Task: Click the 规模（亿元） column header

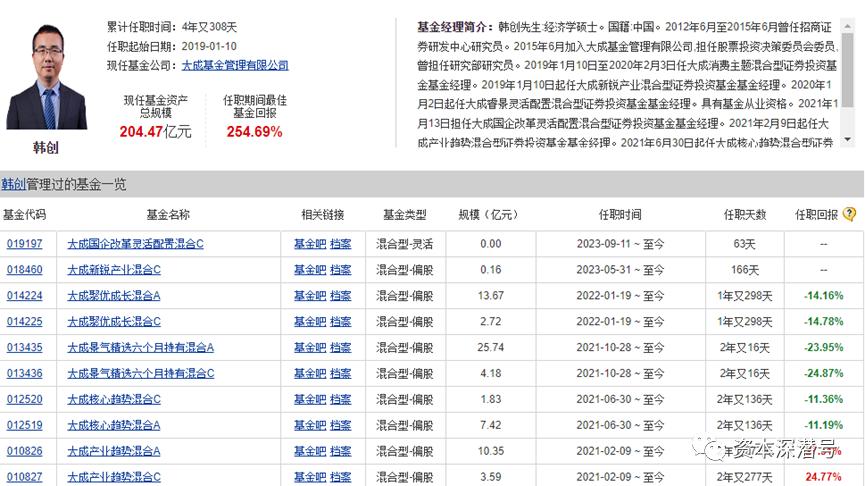Action: (x=488, y=215)
